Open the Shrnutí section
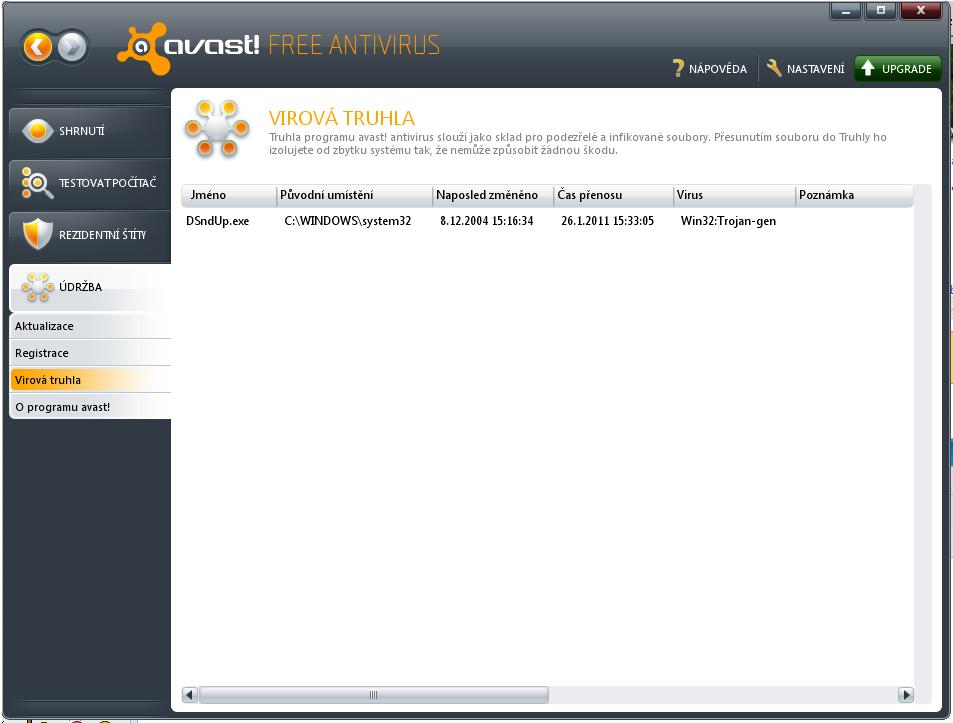 tap(90, 130)
